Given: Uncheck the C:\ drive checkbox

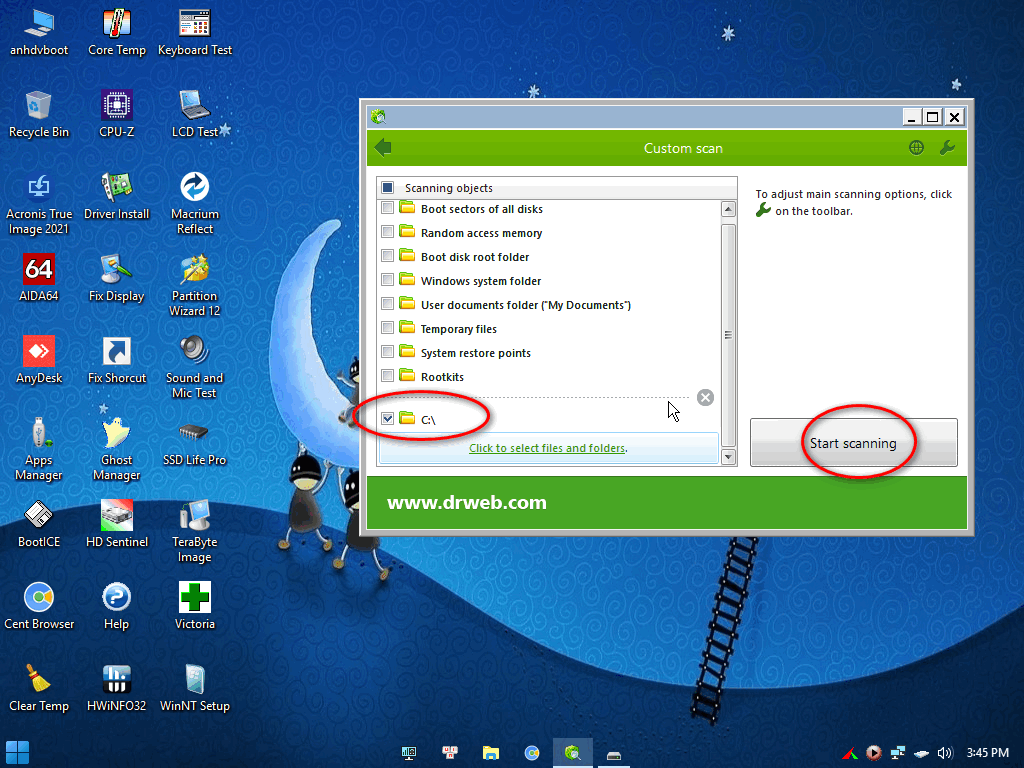Looking at the screenshot, I should click(387, 419).
